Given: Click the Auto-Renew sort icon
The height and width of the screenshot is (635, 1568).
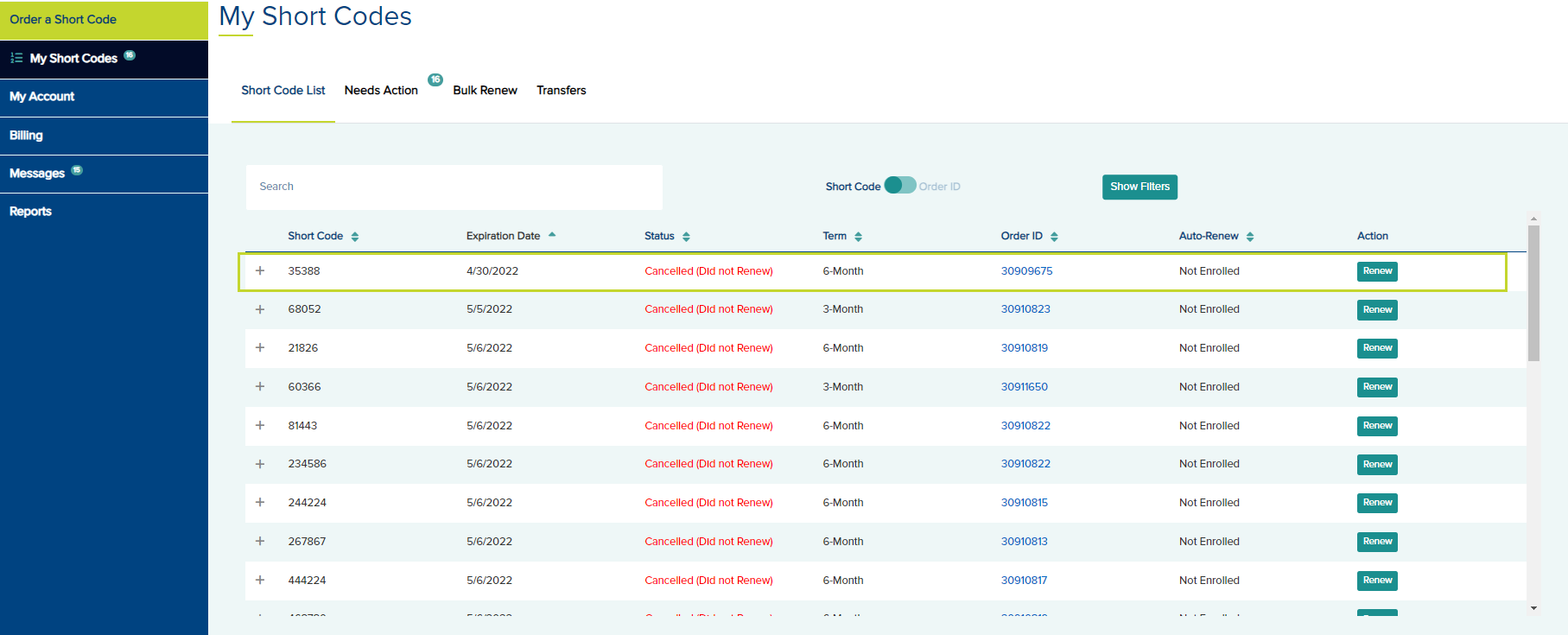Looking at the screenshot, I should pos(1250,237).
